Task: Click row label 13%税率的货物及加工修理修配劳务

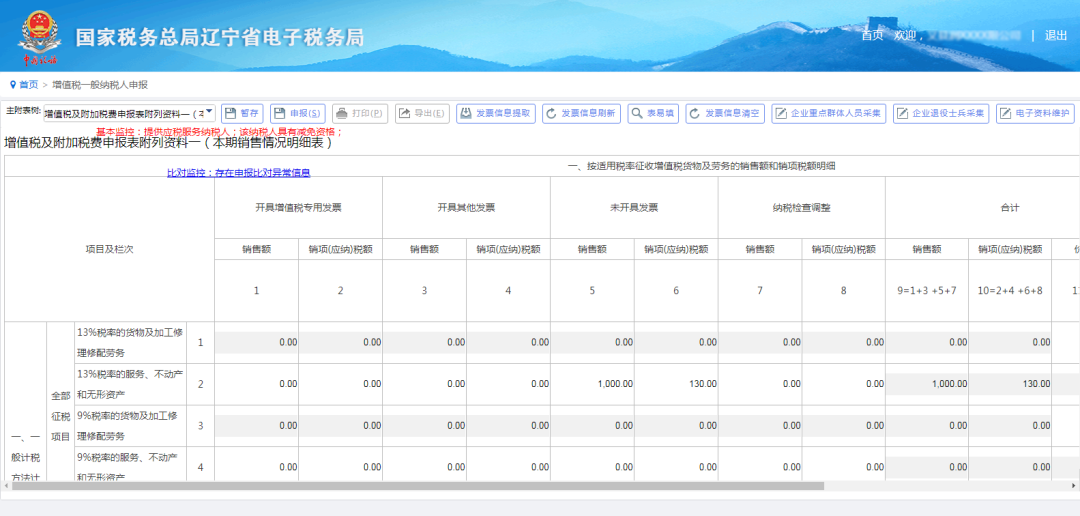Action: click(x=130, y=342)
